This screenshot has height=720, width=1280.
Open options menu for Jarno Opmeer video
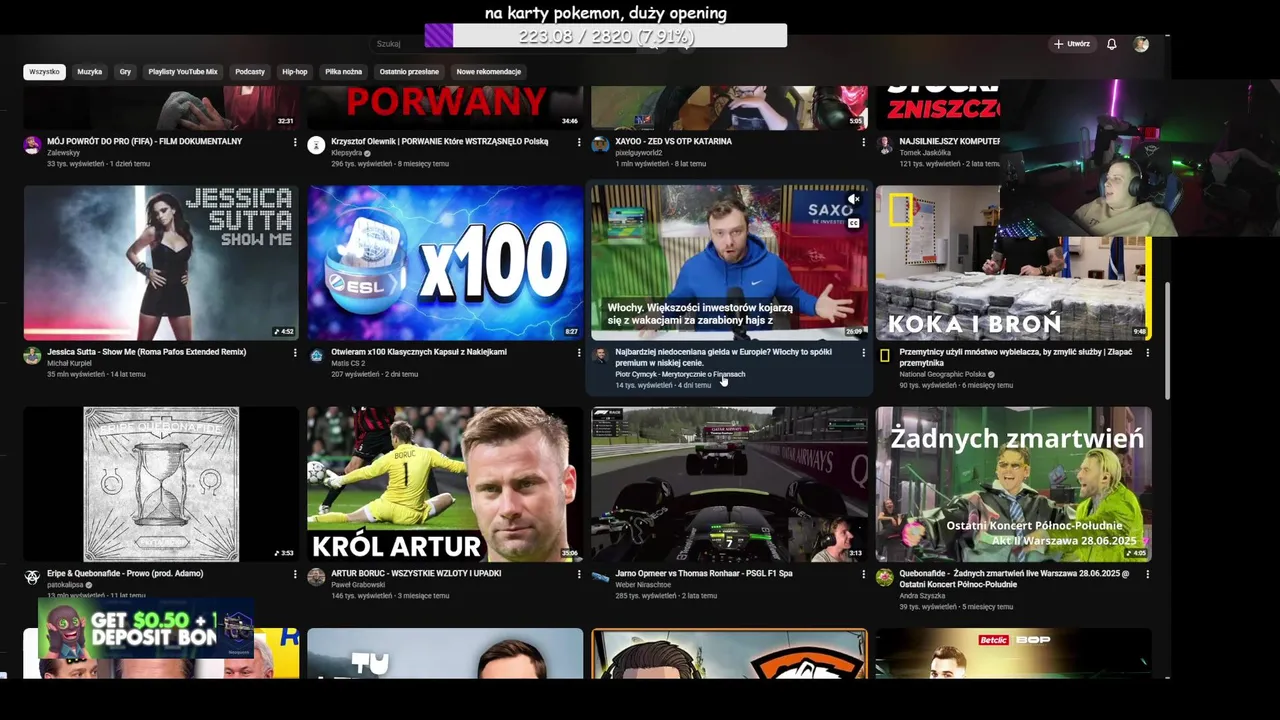click(864, 575)
